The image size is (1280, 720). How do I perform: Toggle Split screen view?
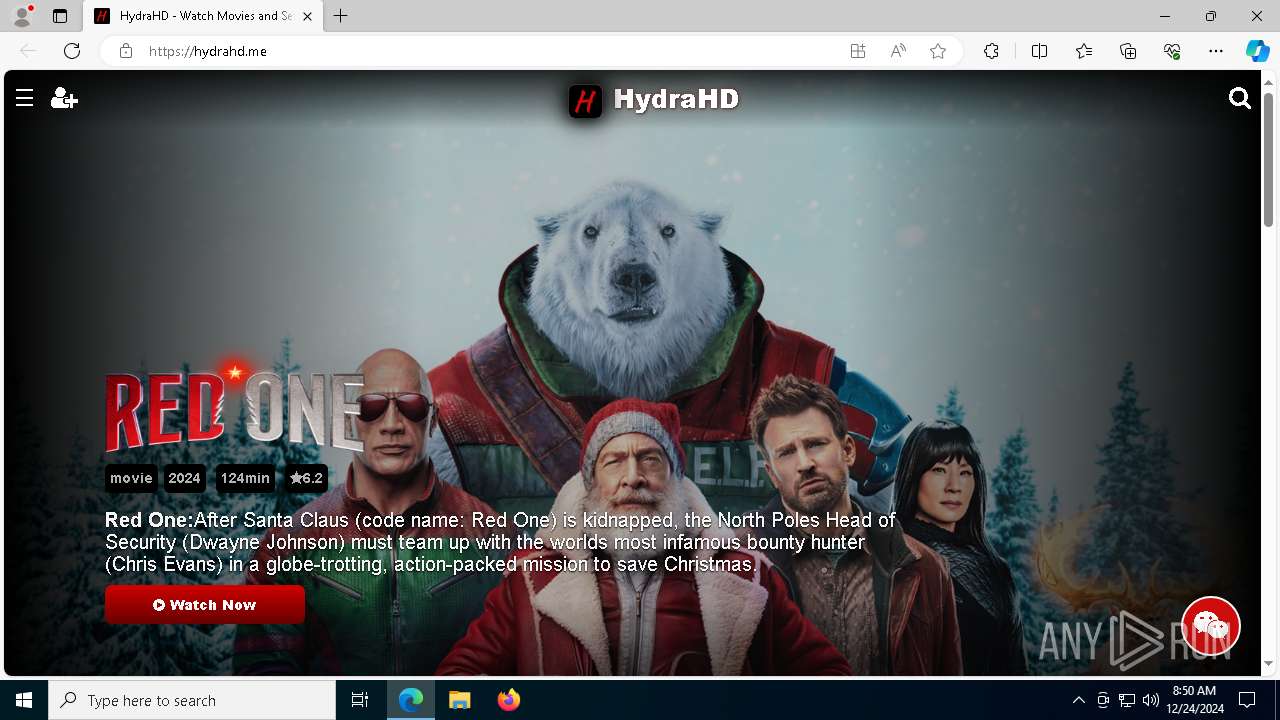click(1039, 51)
